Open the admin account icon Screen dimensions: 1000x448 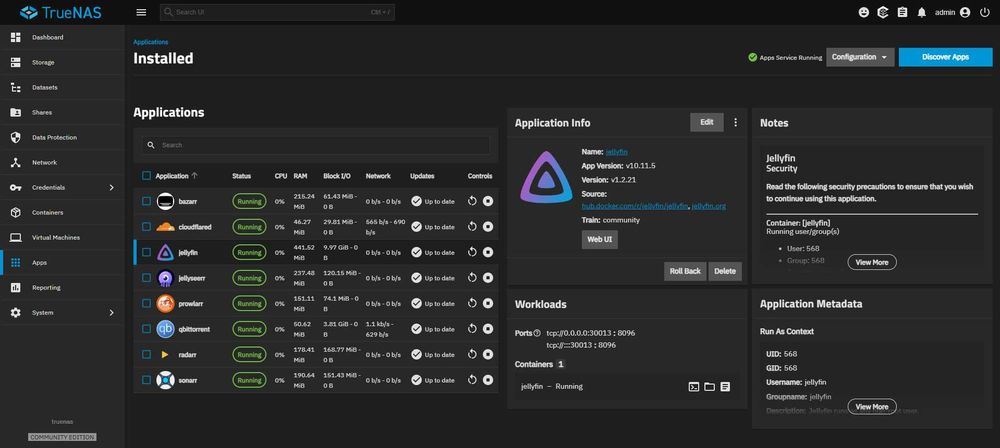(x=965, y=12)
